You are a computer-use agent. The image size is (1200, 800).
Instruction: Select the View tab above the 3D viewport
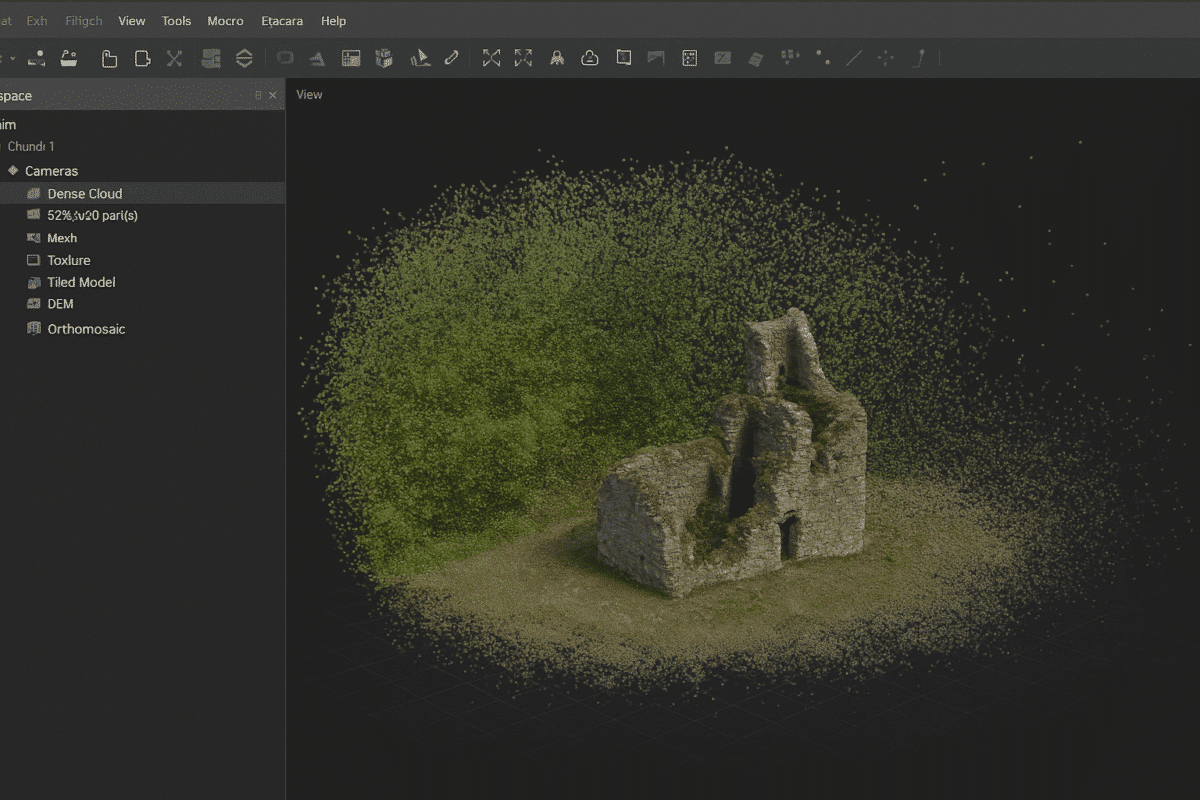pos(310,95)
